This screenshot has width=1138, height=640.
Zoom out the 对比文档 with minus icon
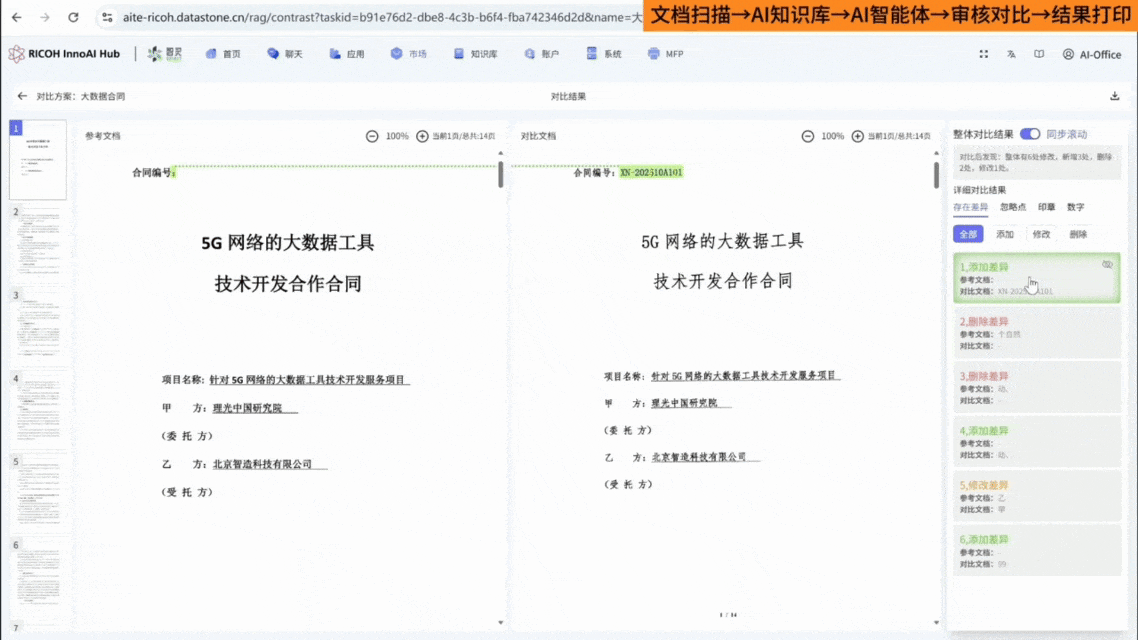click(807, 136)
